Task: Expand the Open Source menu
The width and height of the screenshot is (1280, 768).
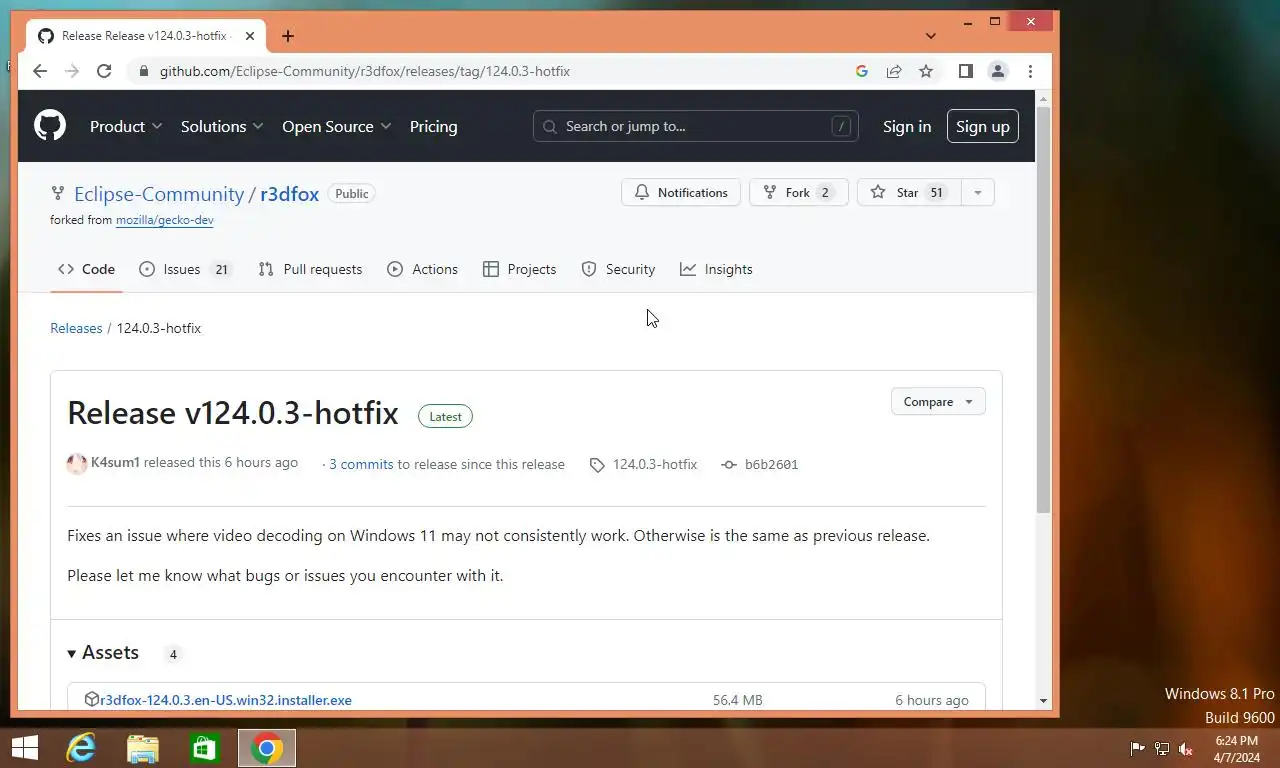Action: [336, 126]
